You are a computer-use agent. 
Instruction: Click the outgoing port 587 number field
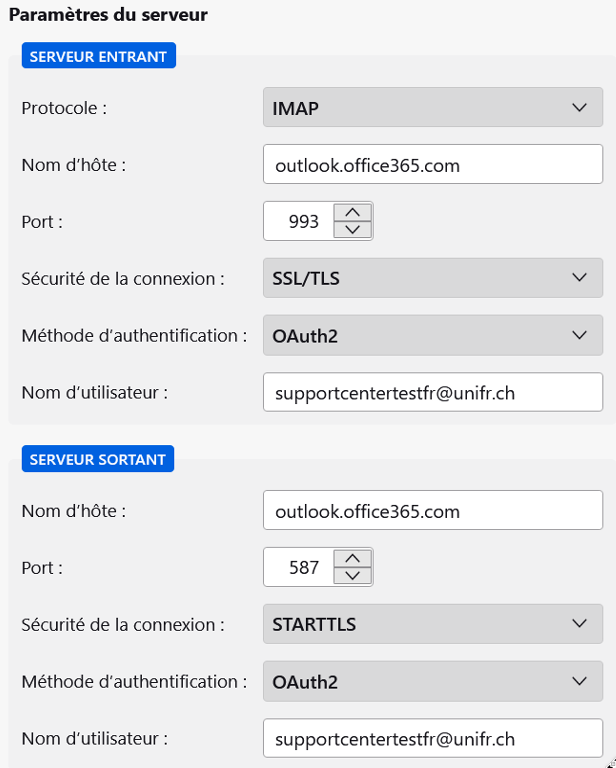[297, 567]
